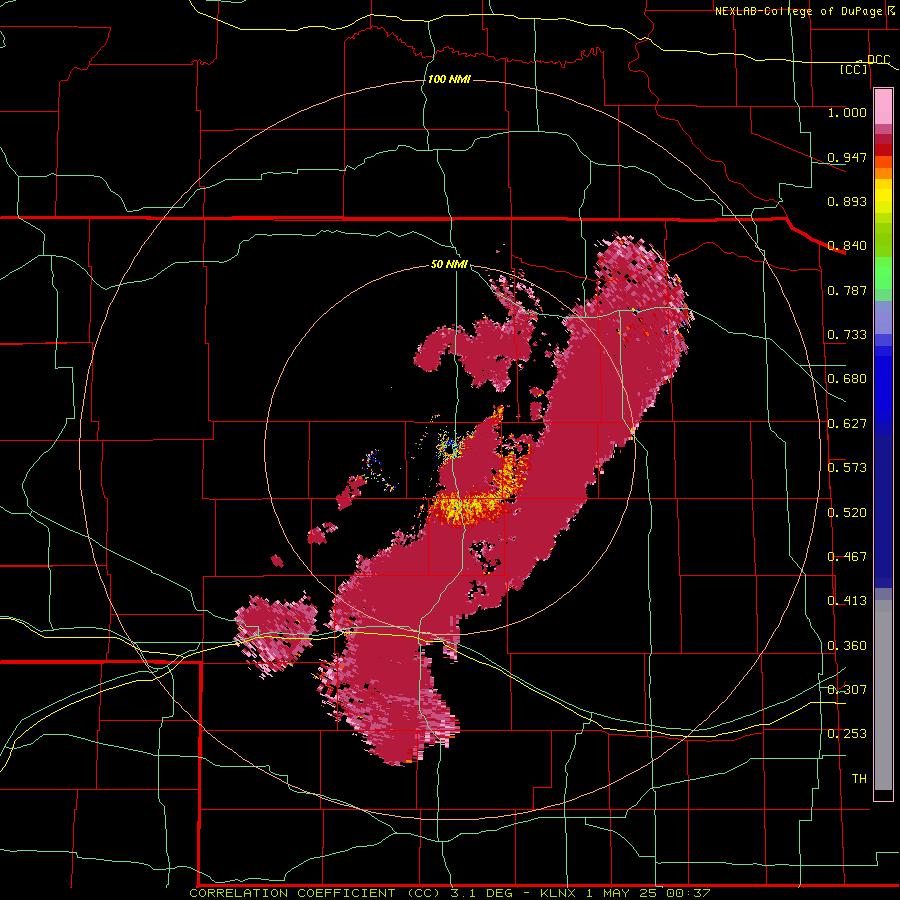Click the 100 NMI range ring label

[449, 79]
